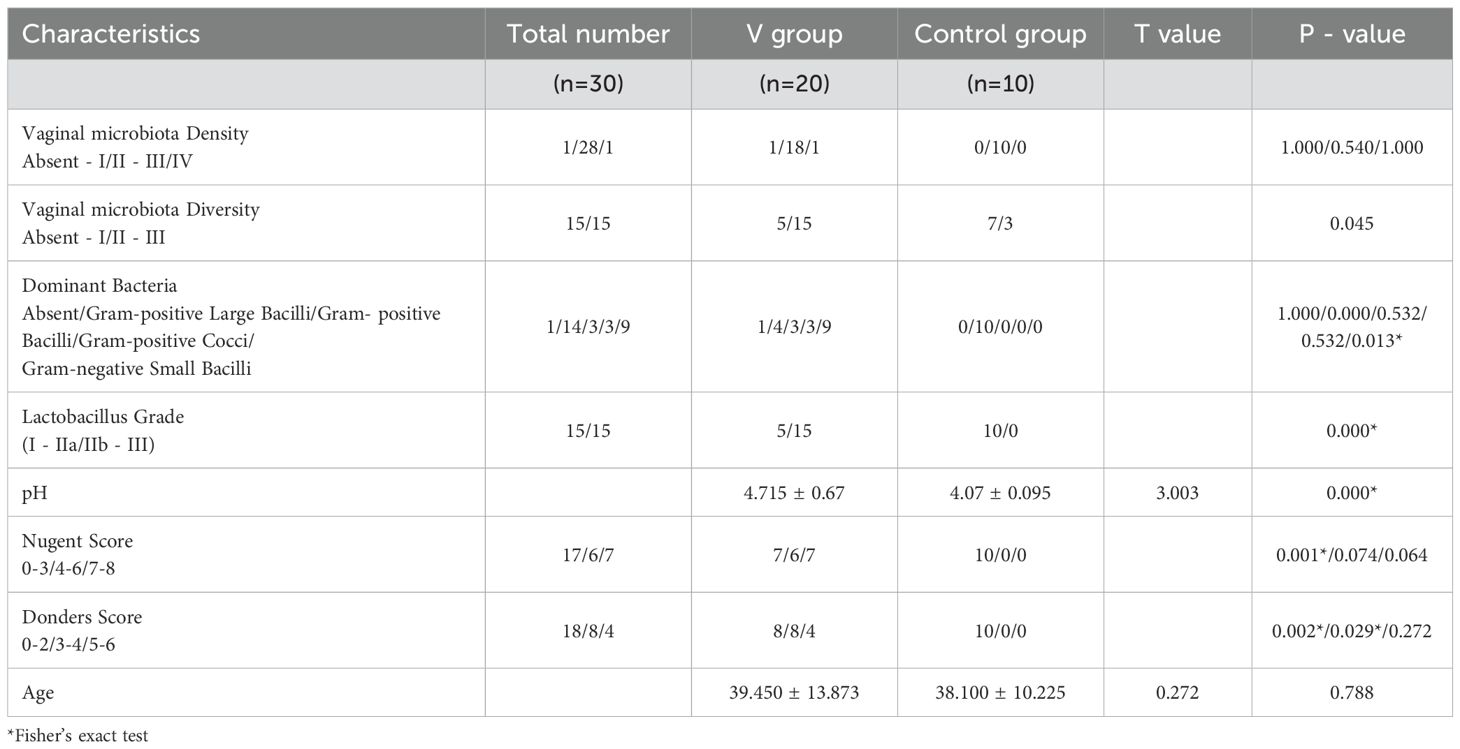Click the Characteristics column header
The width and height of the screenshot is (1460, 749).
point(111,34)
